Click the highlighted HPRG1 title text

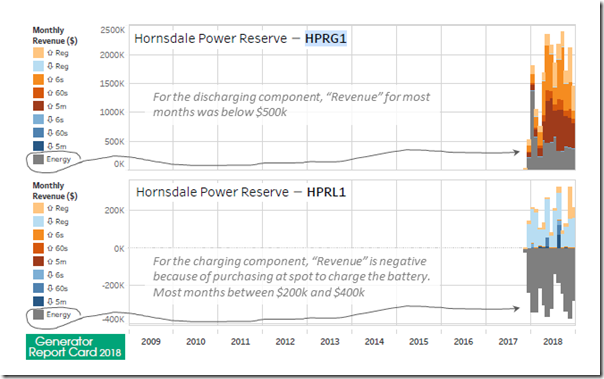326,39
